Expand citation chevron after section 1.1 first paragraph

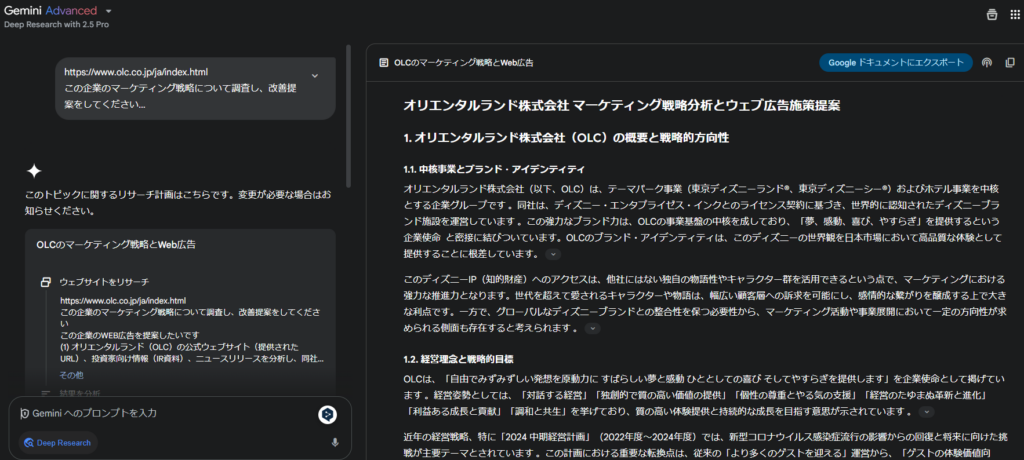pyautogui.click(x=554, y=255)
